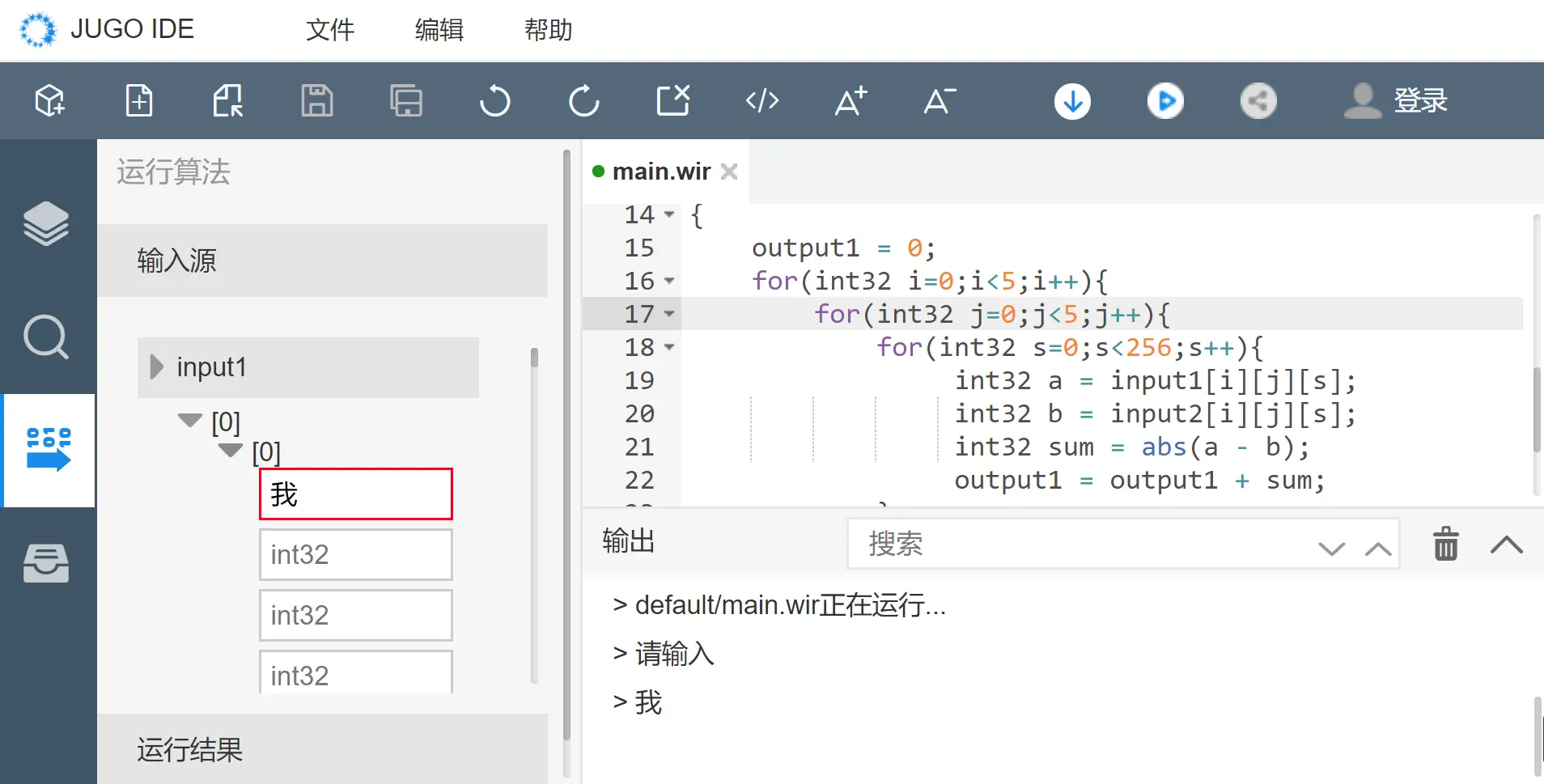The image size is (1544, 784).
Task: Click line number 19 in gutter
Action: 639,380
